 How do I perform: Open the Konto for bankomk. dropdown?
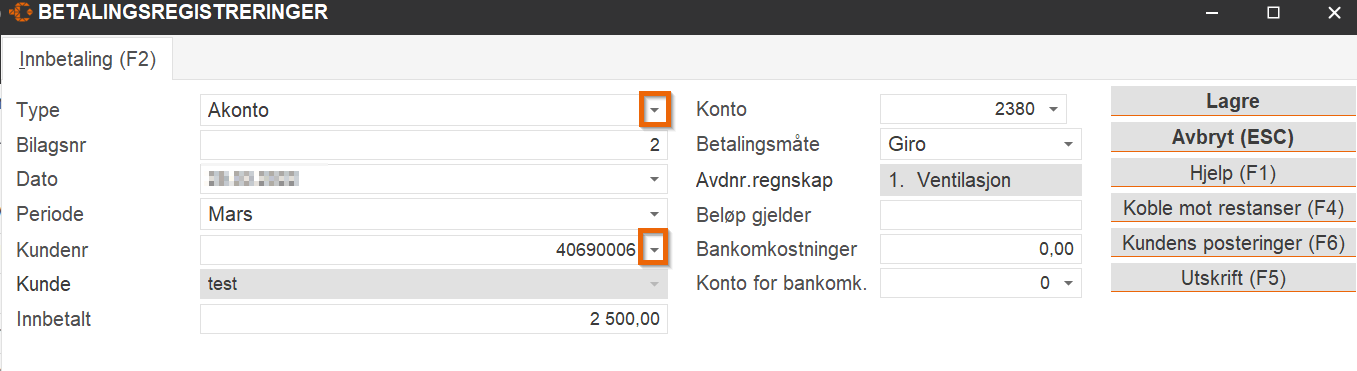(1067, 284)
